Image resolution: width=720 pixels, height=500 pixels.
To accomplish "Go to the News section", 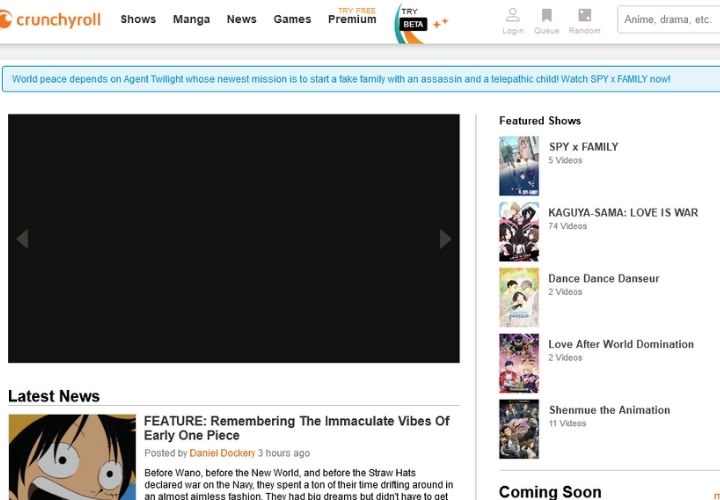I will (x=241, y=19).
